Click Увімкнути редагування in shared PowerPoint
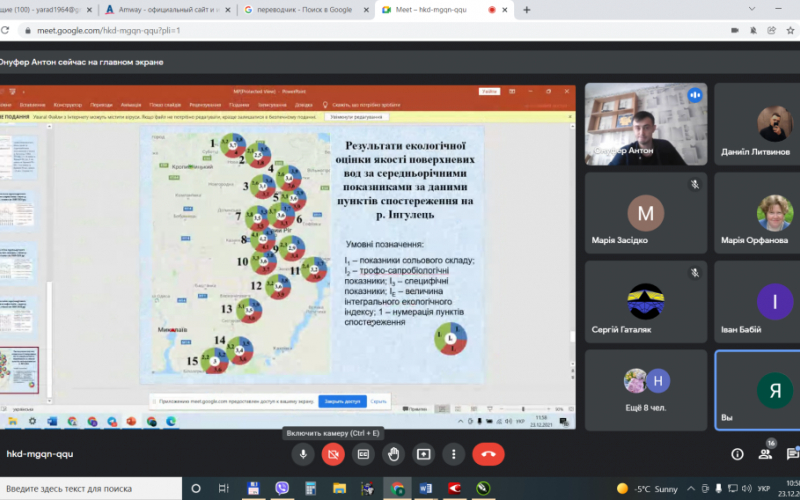This screenshot has height=500, width=800. click(x=356, y=117)
